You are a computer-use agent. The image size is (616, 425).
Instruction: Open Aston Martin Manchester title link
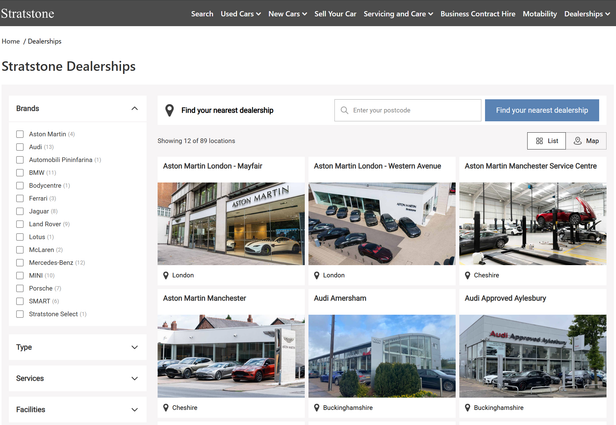[x=204, y=298]
